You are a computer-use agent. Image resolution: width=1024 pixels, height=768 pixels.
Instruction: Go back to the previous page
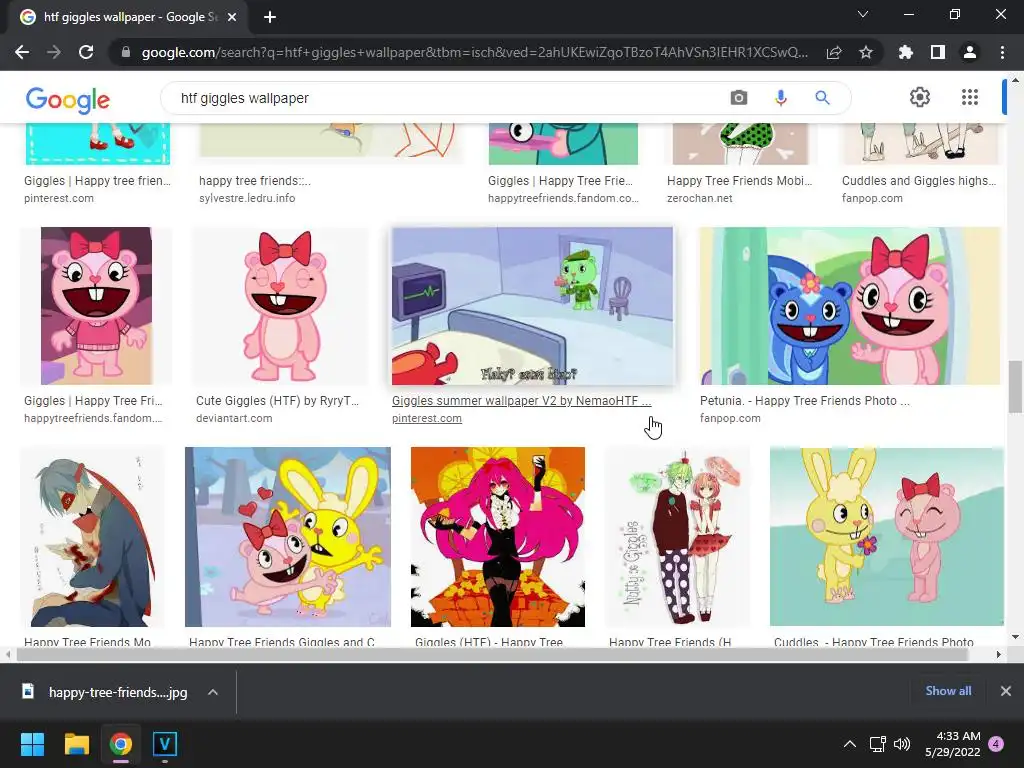[22, 52]
